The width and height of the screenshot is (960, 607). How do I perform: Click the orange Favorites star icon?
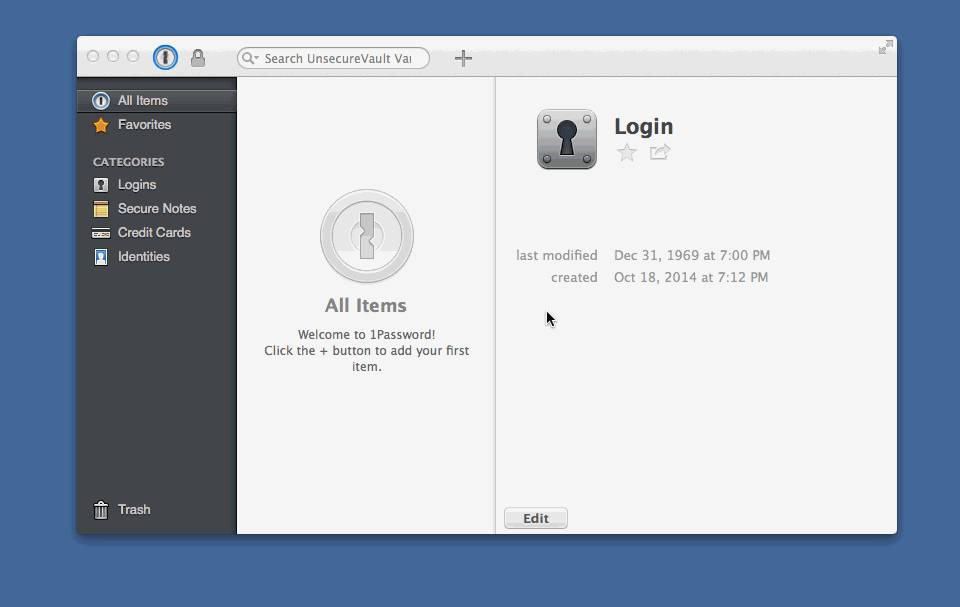100,124
